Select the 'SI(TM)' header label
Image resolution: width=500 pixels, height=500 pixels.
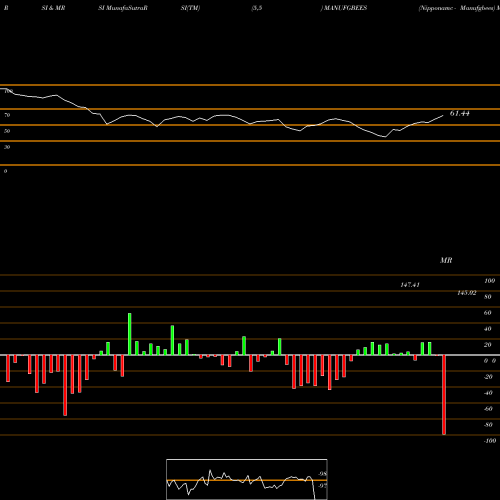click(190, 8)
